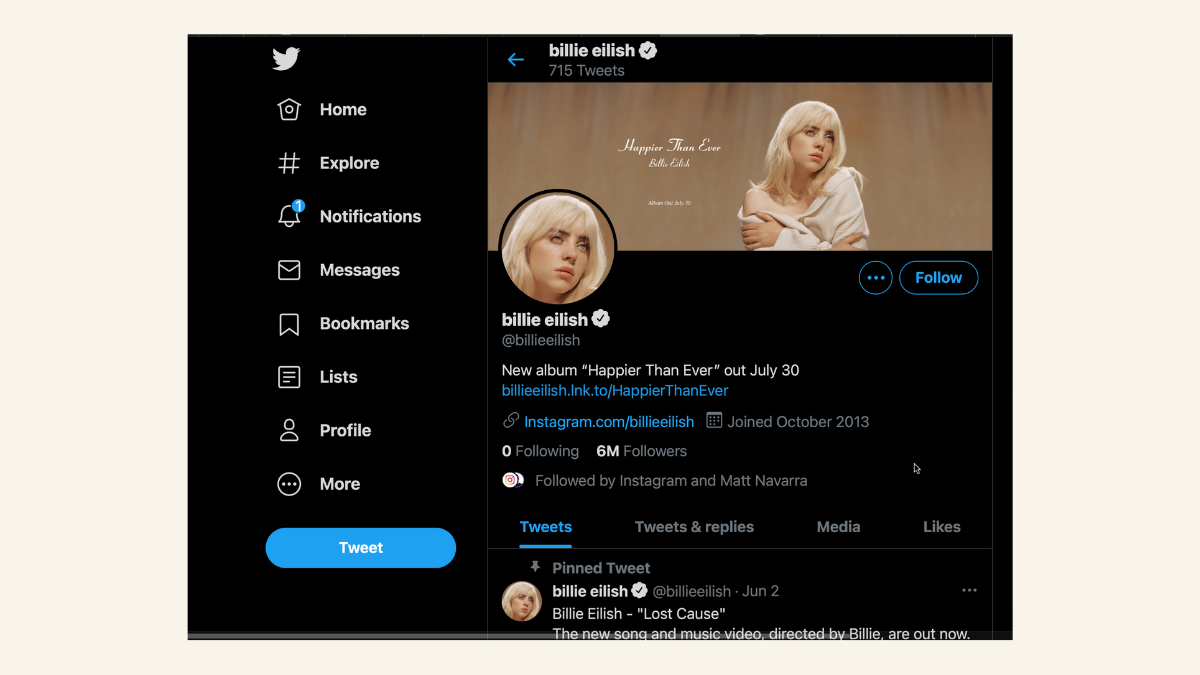Open the Happier Than Ever banner image

[740, 166]
